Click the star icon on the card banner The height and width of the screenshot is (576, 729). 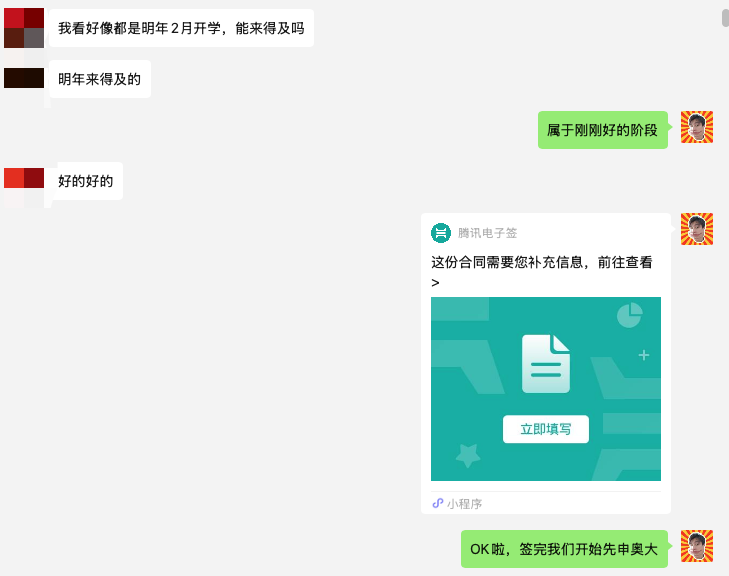467,455
